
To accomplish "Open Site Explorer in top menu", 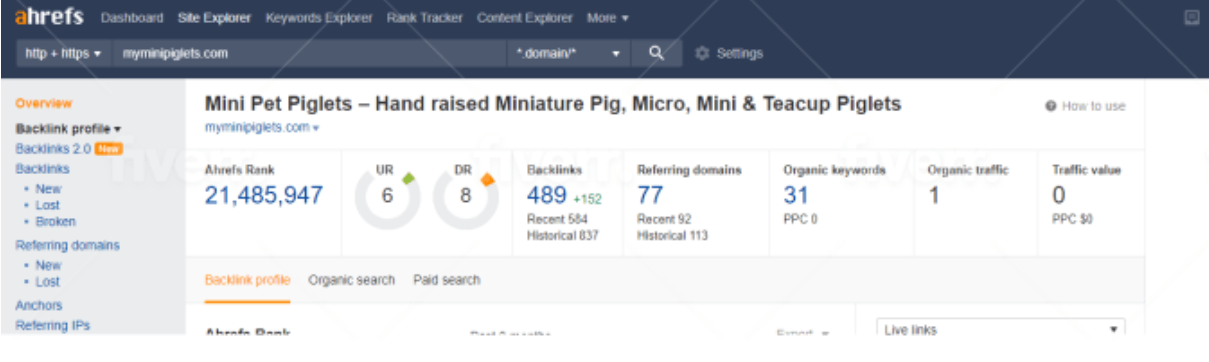I will [214, 18].
